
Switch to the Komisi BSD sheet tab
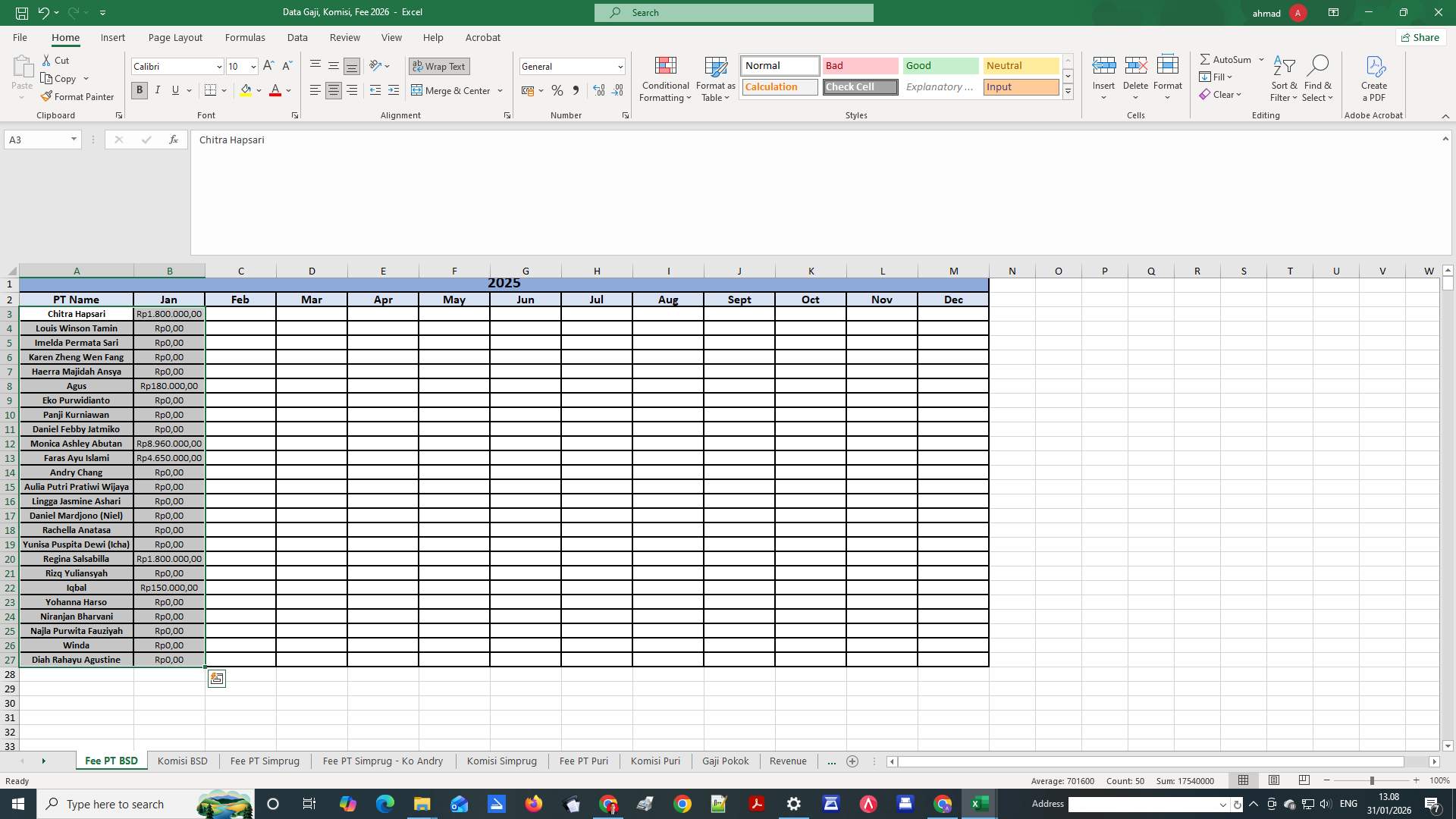click(x=181, y=761)
